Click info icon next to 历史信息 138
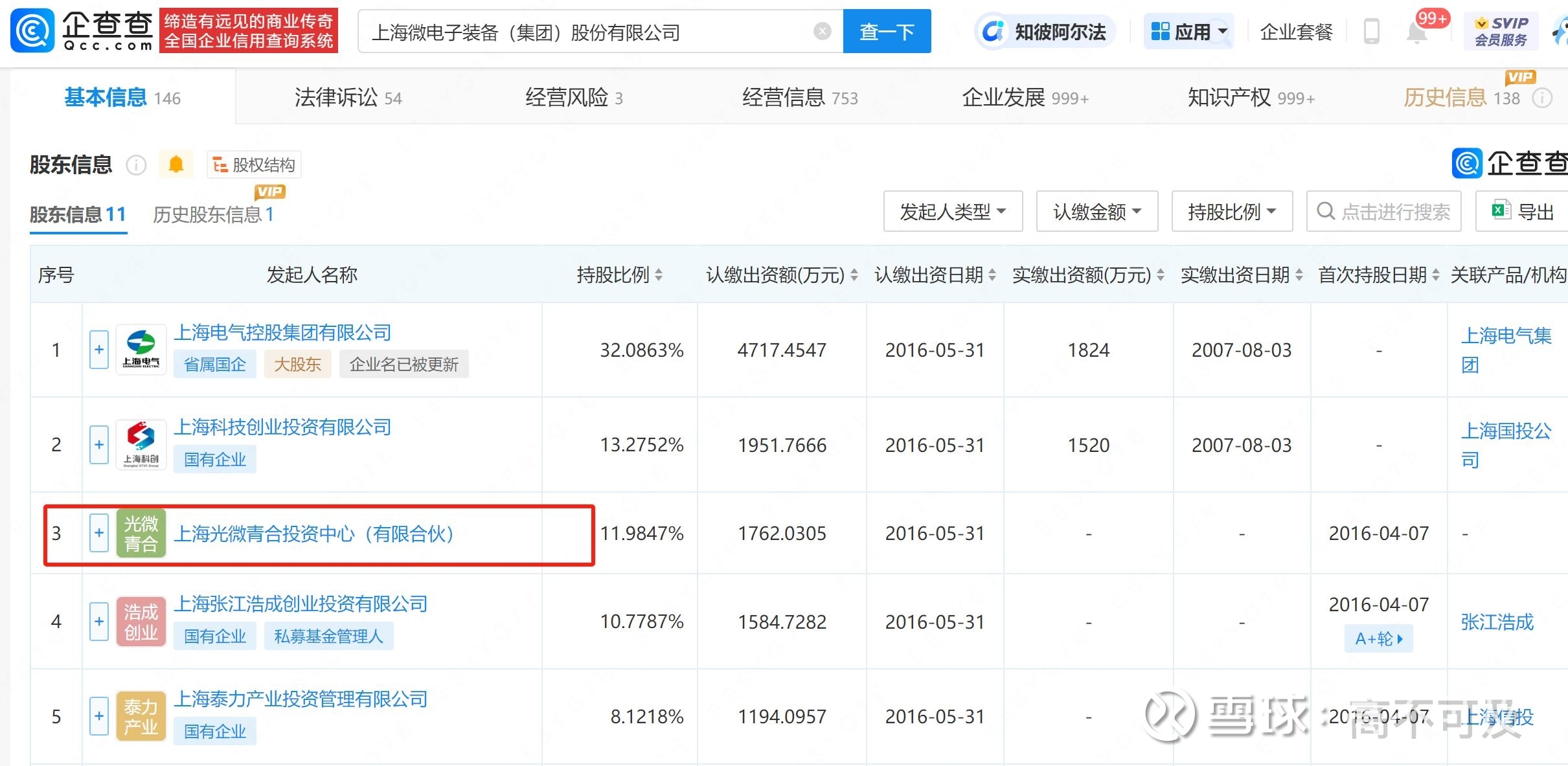 point(1543,98)
